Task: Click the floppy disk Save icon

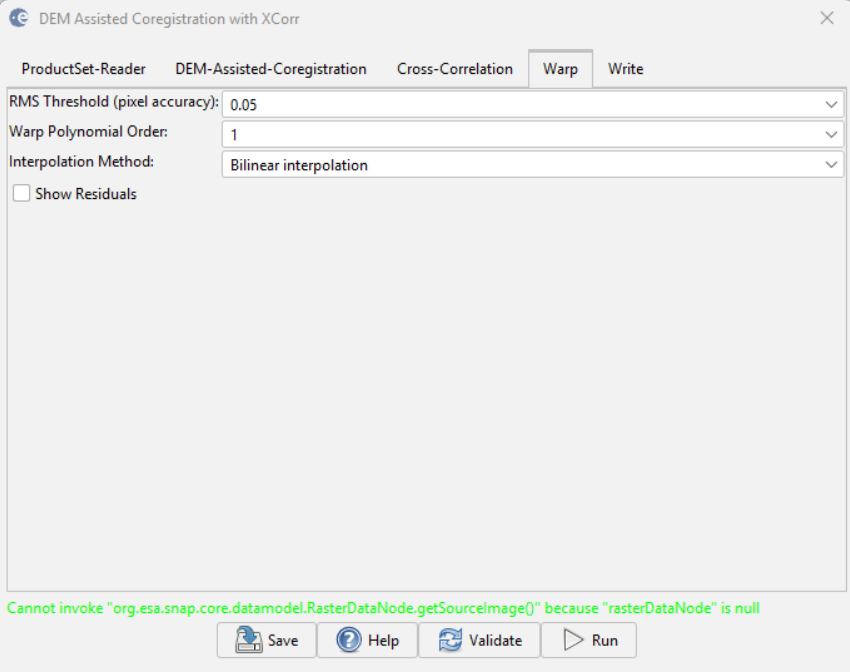Action: pyautogui.click(x=247, y=640)
